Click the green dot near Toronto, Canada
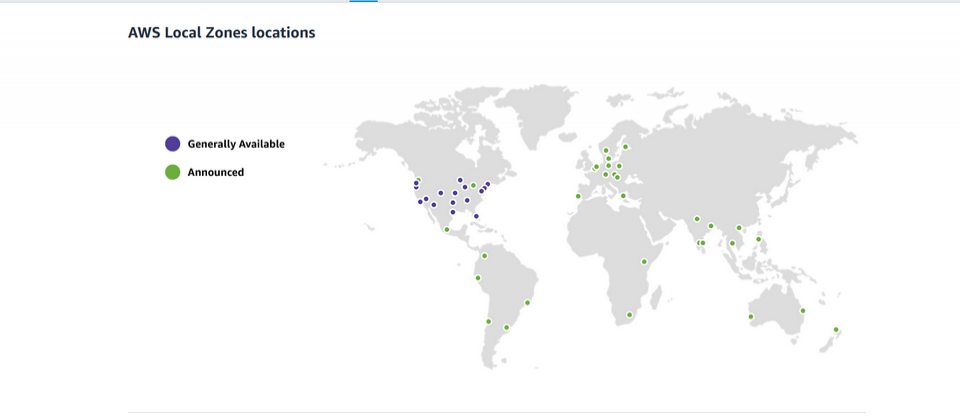960x420 pixels. [473, 185]
